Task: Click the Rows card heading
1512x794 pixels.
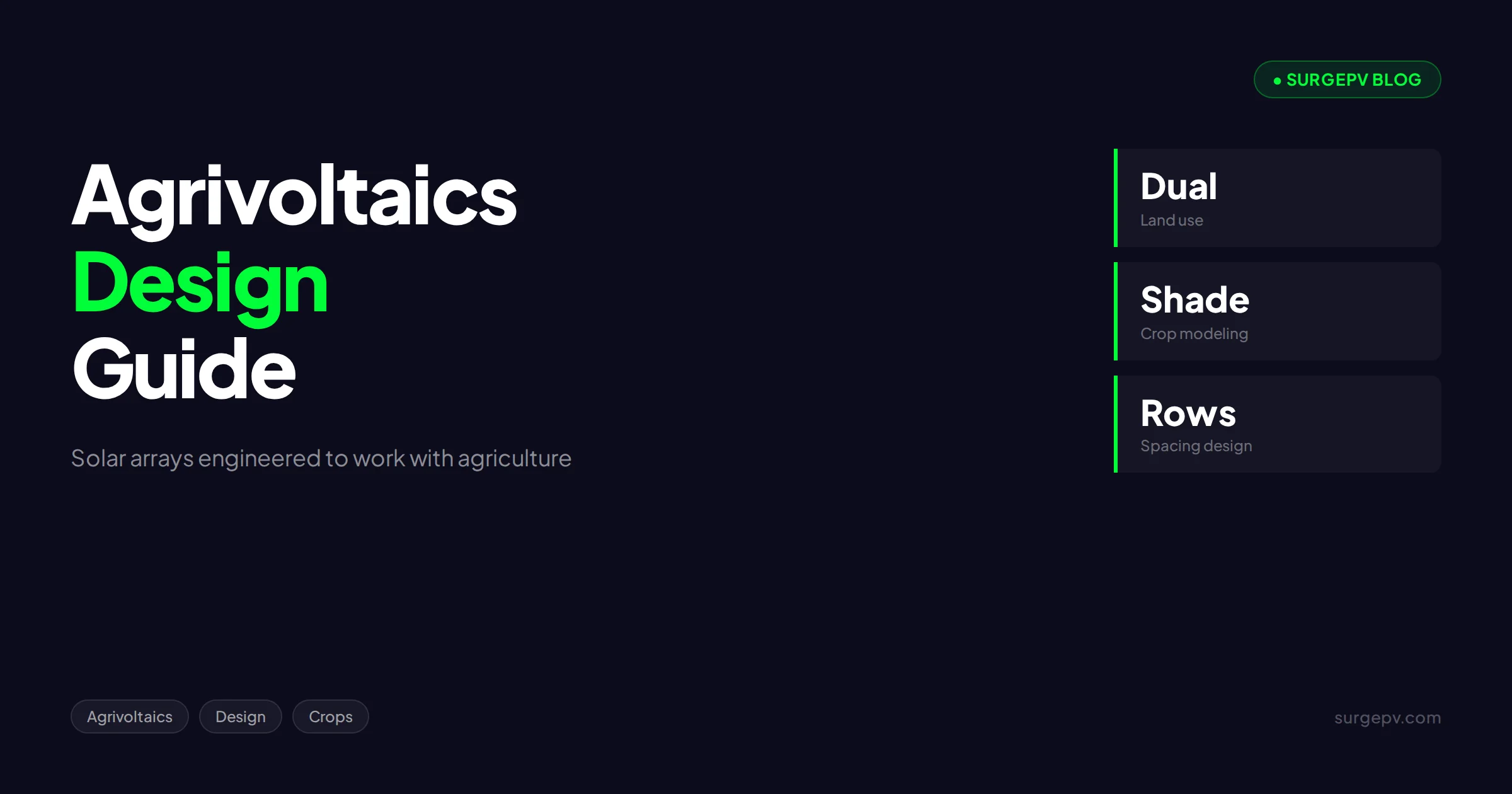Action: click(x=1188, y=413)
